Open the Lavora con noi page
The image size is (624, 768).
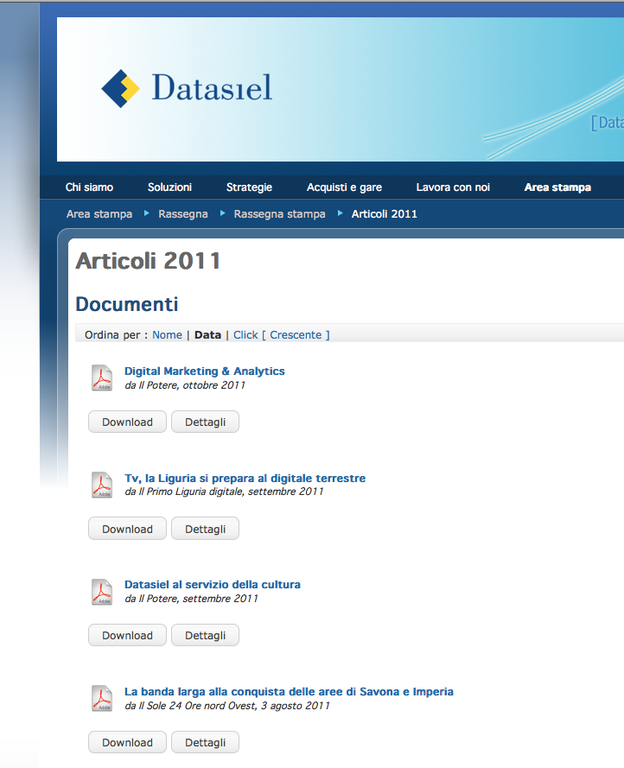click(453, 187)
